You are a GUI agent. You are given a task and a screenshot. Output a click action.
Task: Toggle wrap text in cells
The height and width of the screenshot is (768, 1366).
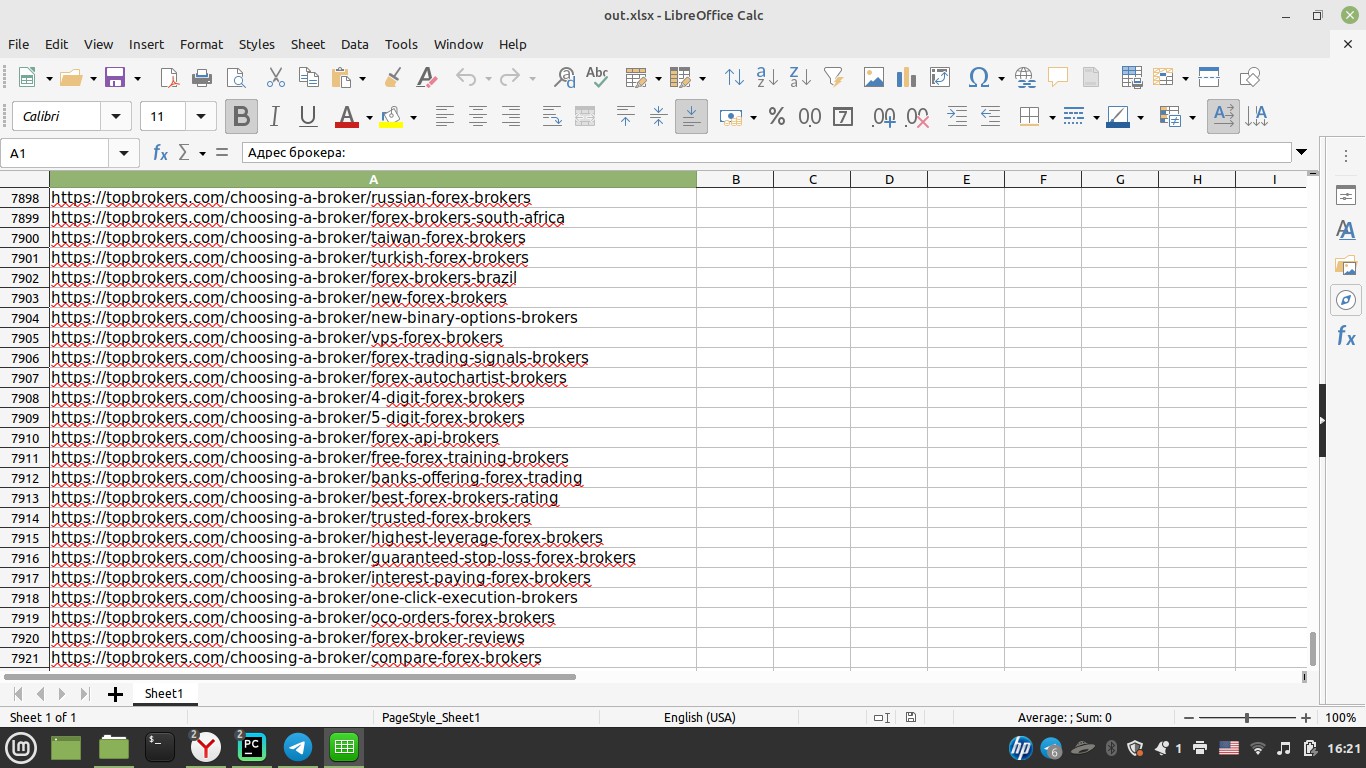click(551, 117)
